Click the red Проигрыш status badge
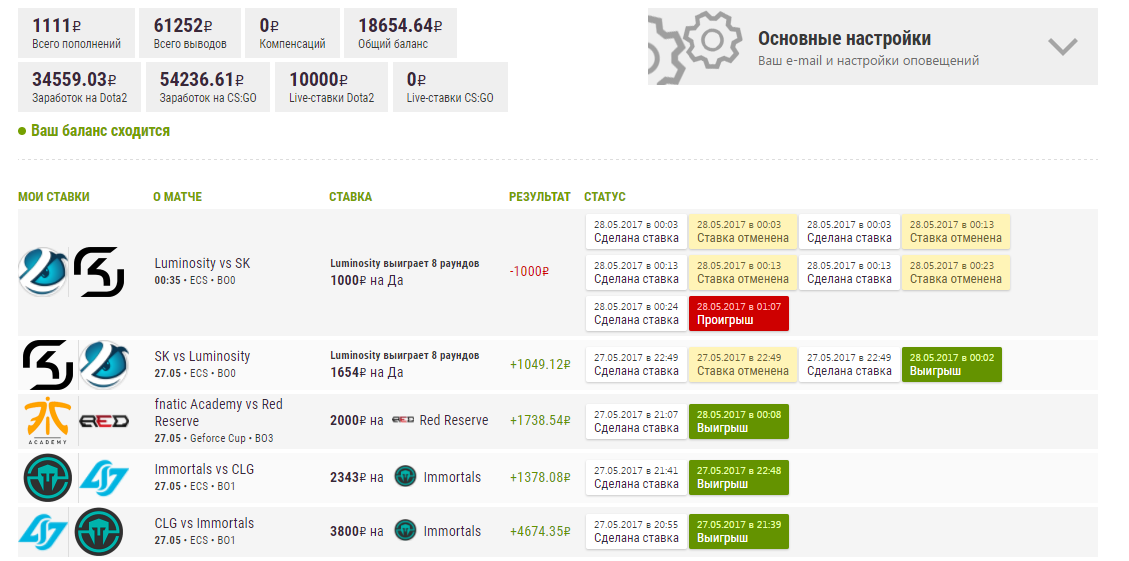 click(739, 313)
